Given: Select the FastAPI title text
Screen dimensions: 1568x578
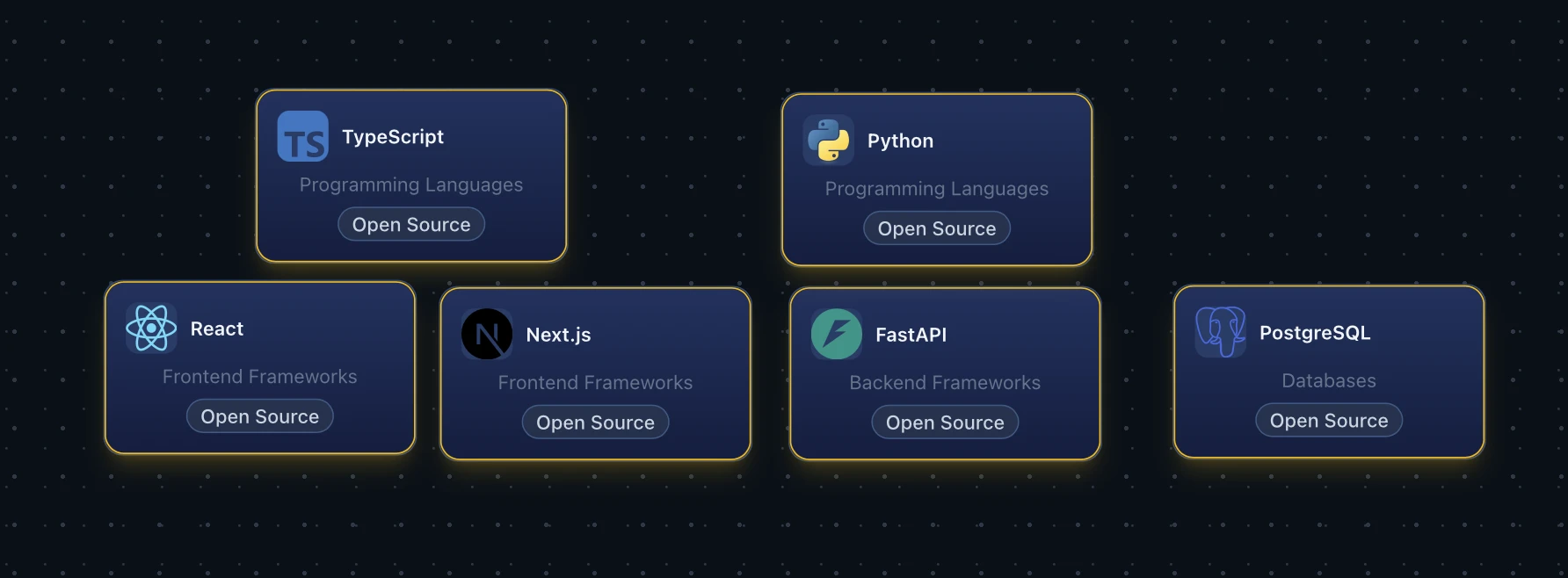Looking at the screenshot, I should click(x=911, y=335).
